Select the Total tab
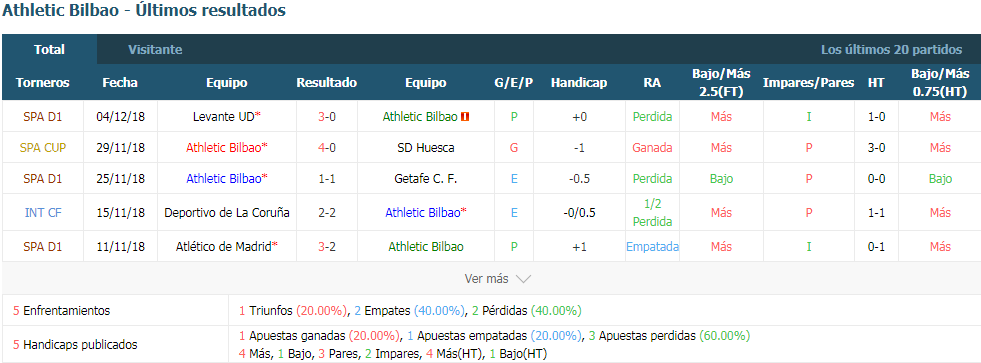 tap(49, 49)
